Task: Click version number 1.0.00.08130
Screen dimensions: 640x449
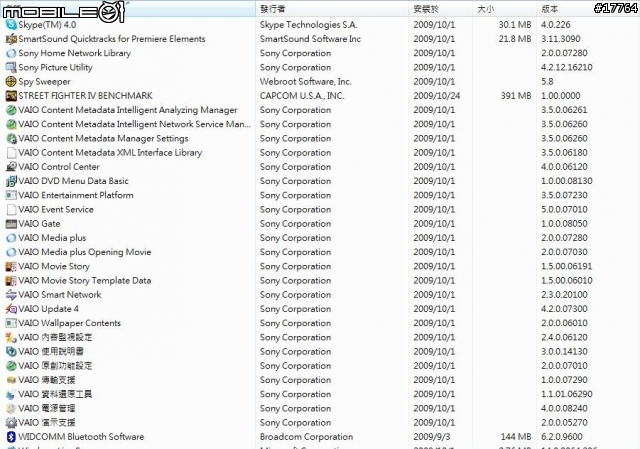Action: tap(567, 181)
